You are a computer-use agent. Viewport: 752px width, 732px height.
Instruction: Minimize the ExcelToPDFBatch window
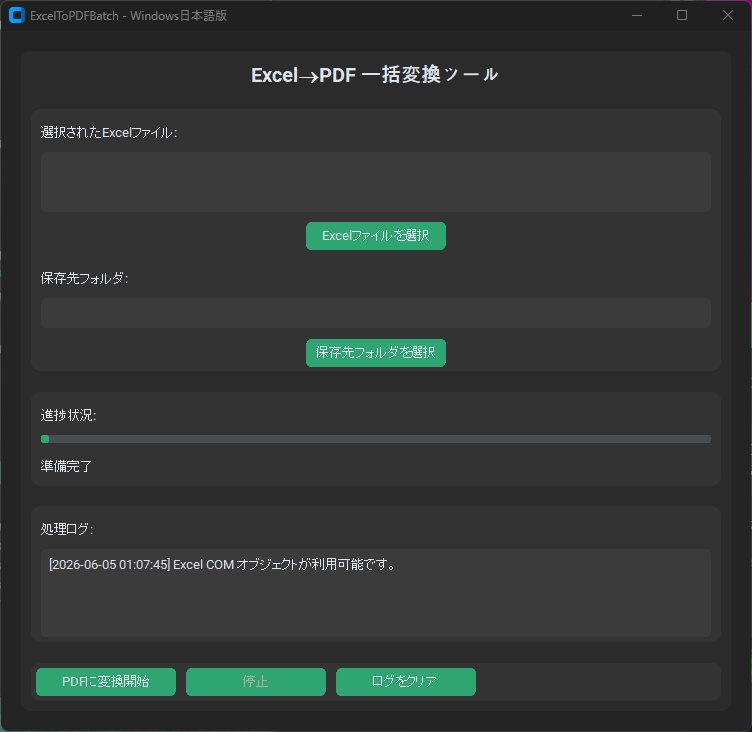[x=637, y=15]
